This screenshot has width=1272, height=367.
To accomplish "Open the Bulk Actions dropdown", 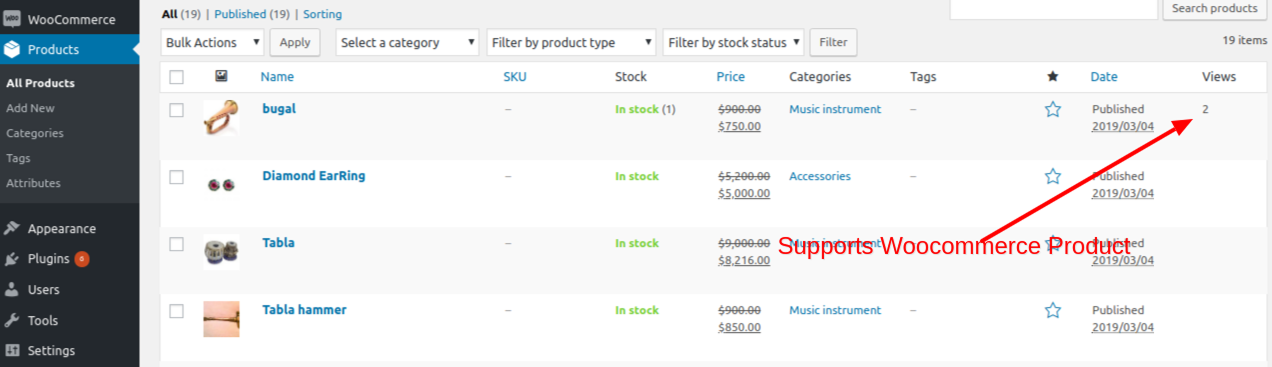I will [x=213, y=43].
